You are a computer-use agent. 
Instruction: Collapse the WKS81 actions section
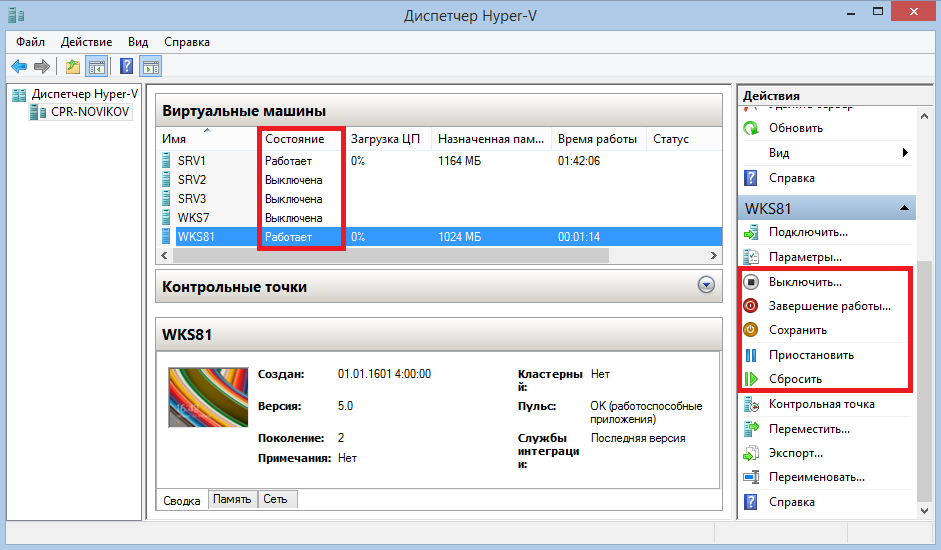(904, 208)
